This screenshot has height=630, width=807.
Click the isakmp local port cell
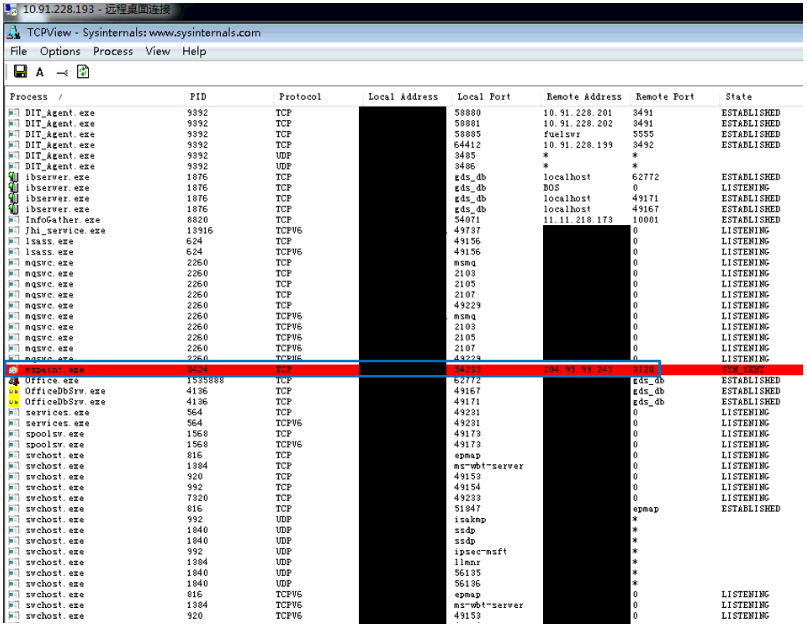470,519
